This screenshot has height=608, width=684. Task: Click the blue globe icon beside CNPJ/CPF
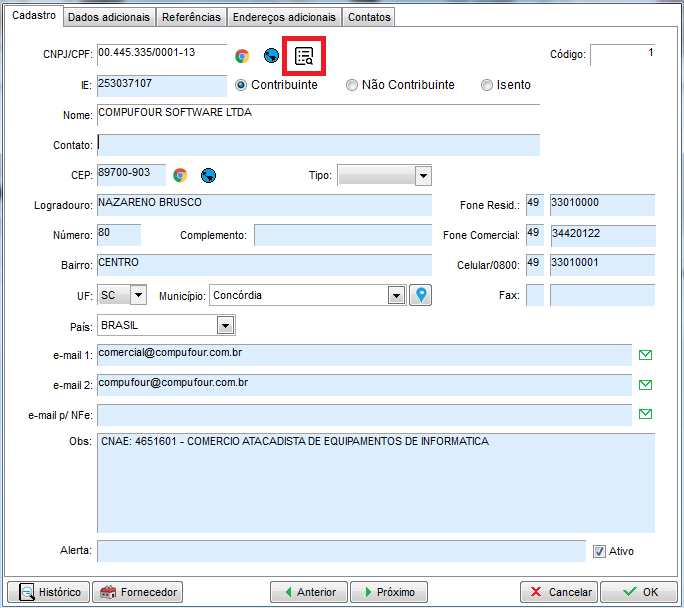271,56
